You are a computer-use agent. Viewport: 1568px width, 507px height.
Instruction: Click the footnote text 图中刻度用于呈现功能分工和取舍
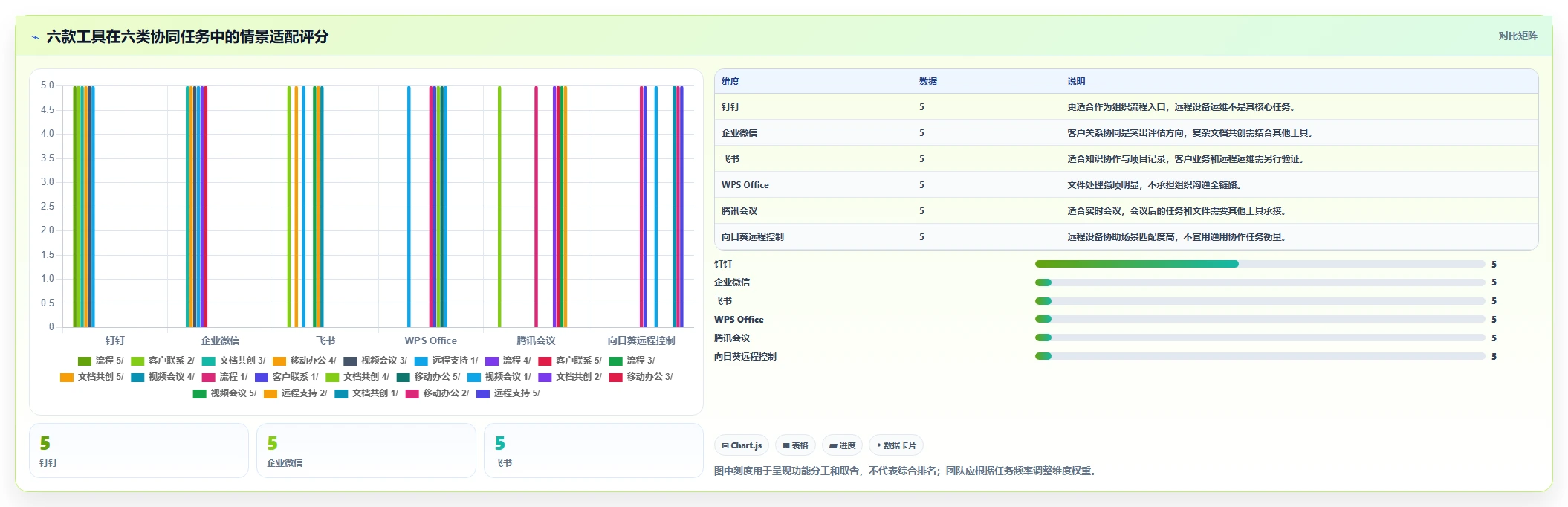point(786,471)
